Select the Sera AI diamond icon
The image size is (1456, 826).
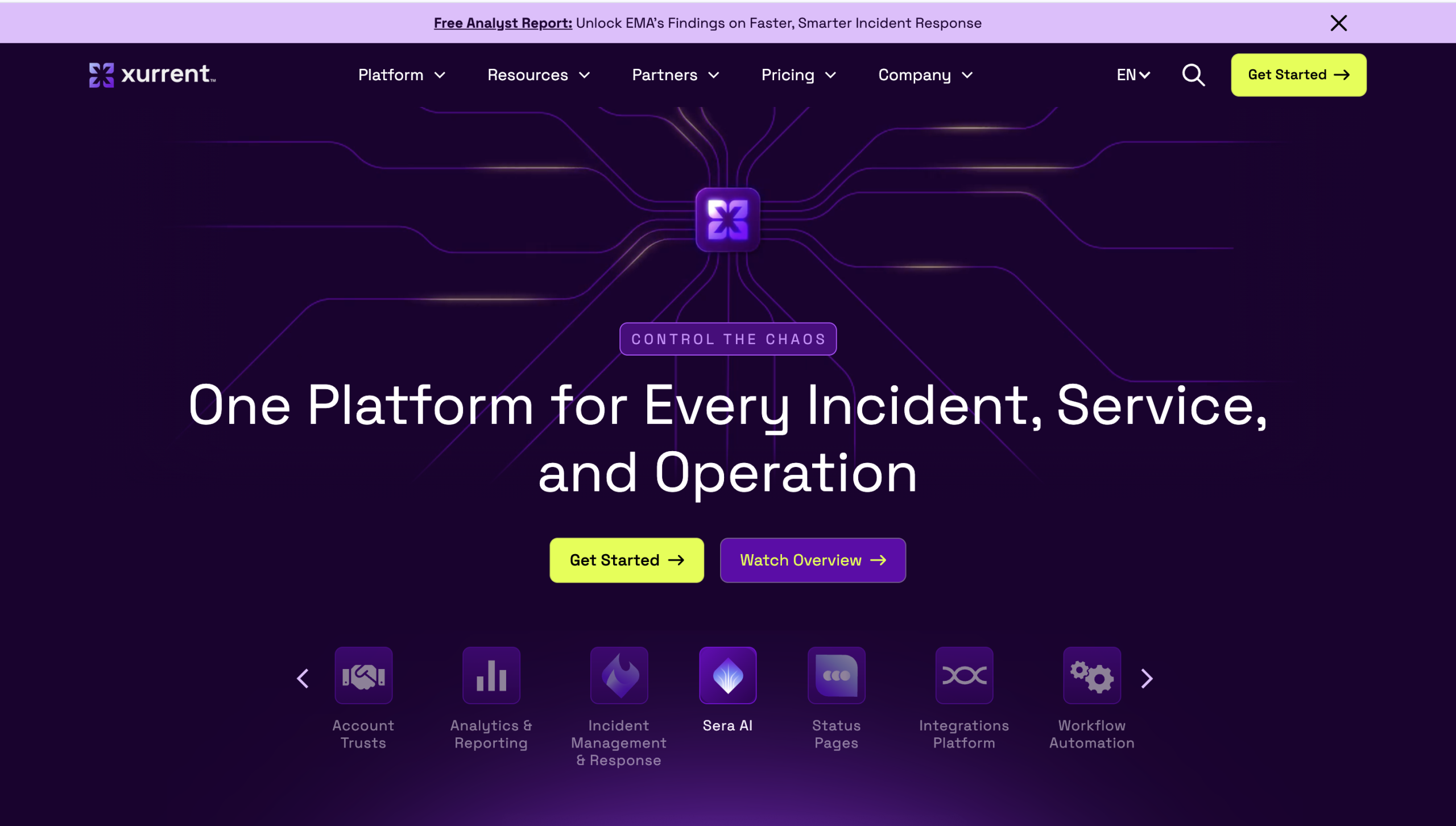coord(727,675)
